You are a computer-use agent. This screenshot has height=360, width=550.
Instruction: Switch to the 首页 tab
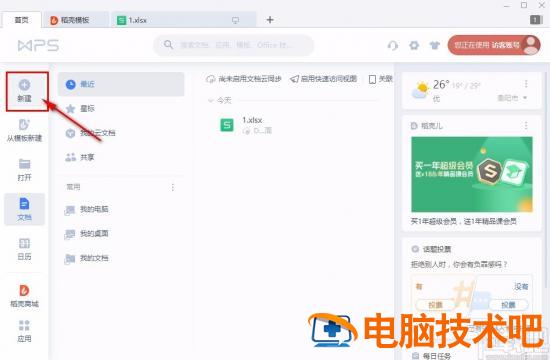coord(22,20)
